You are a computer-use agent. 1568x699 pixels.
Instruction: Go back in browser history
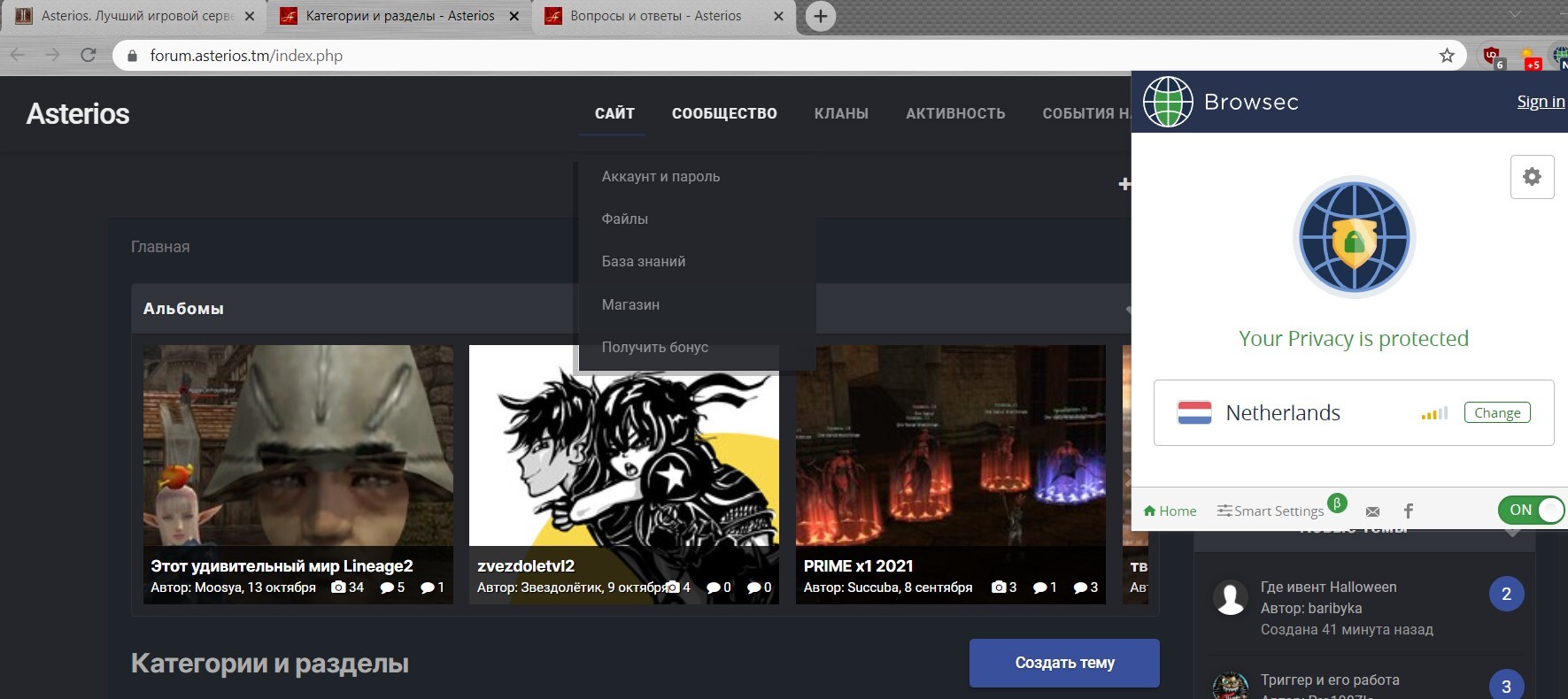click(x=17, y=55)
